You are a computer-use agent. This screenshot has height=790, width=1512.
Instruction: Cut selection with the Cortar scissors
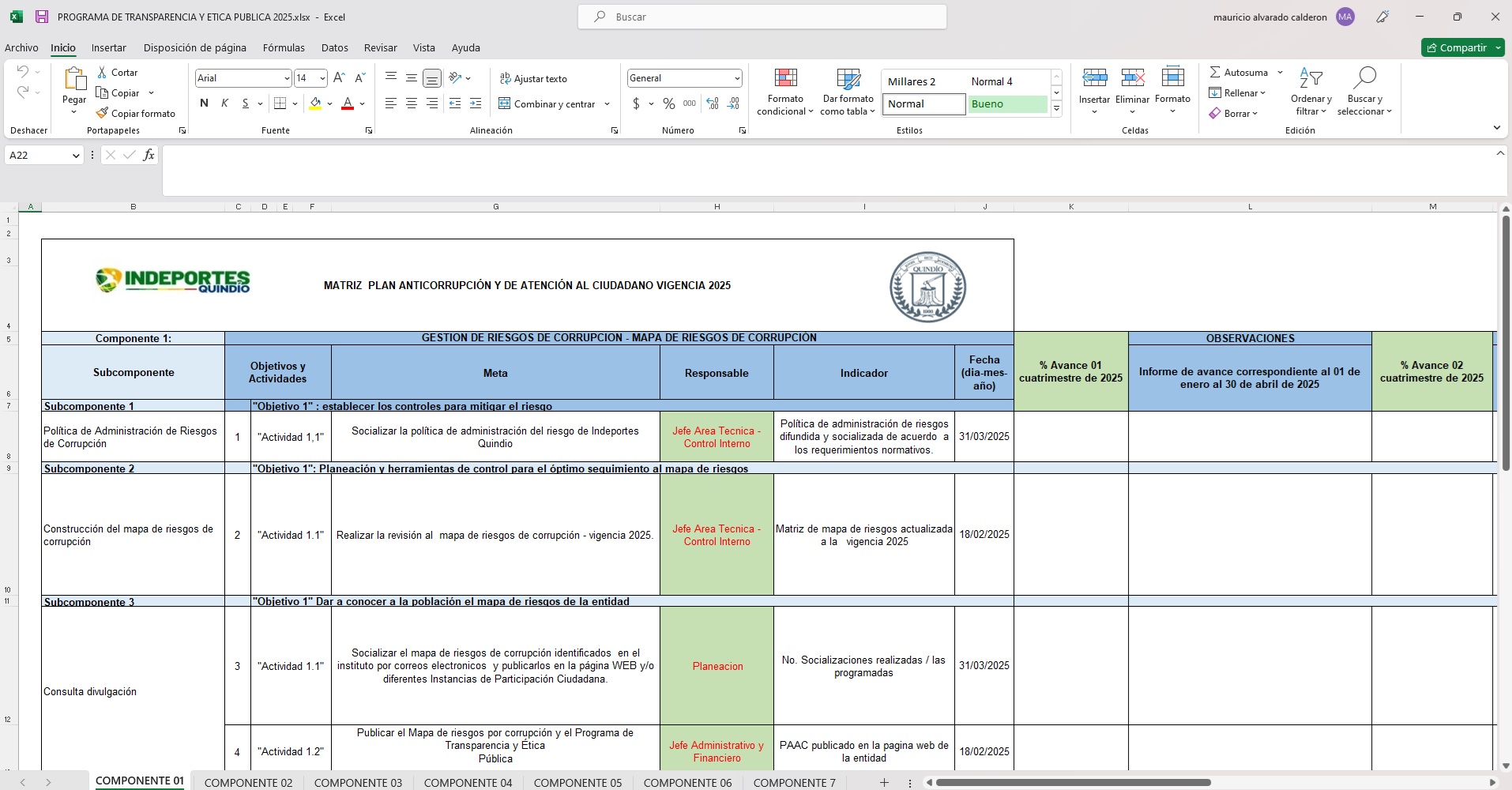tap(117, 72)
